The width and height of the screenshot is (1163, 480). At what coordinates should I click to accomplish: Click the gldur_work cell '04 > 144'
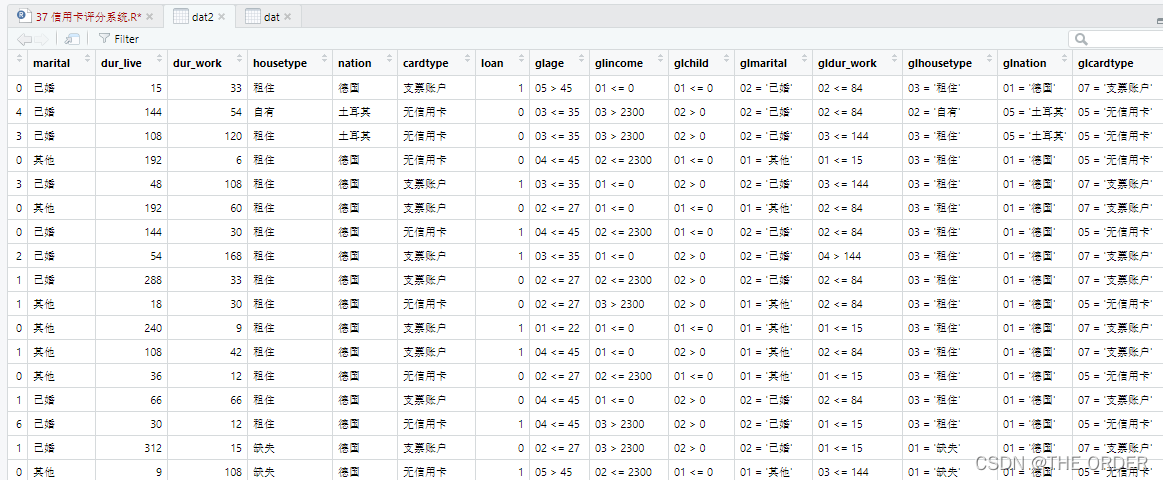click(x=857, y=255)
